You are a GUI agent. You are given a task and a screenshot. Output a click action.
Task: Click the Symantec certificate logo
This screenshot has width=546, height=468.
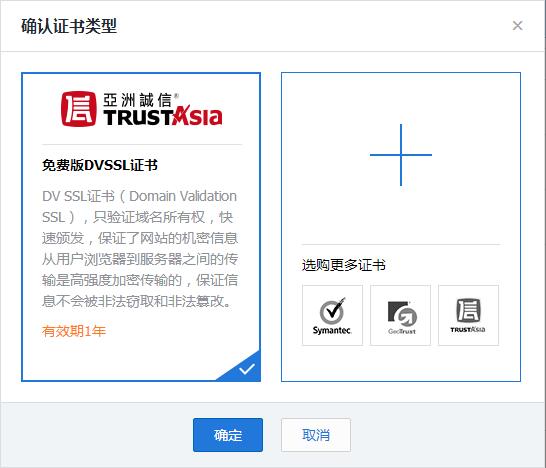pyautogui.click(x=333, y=315)
